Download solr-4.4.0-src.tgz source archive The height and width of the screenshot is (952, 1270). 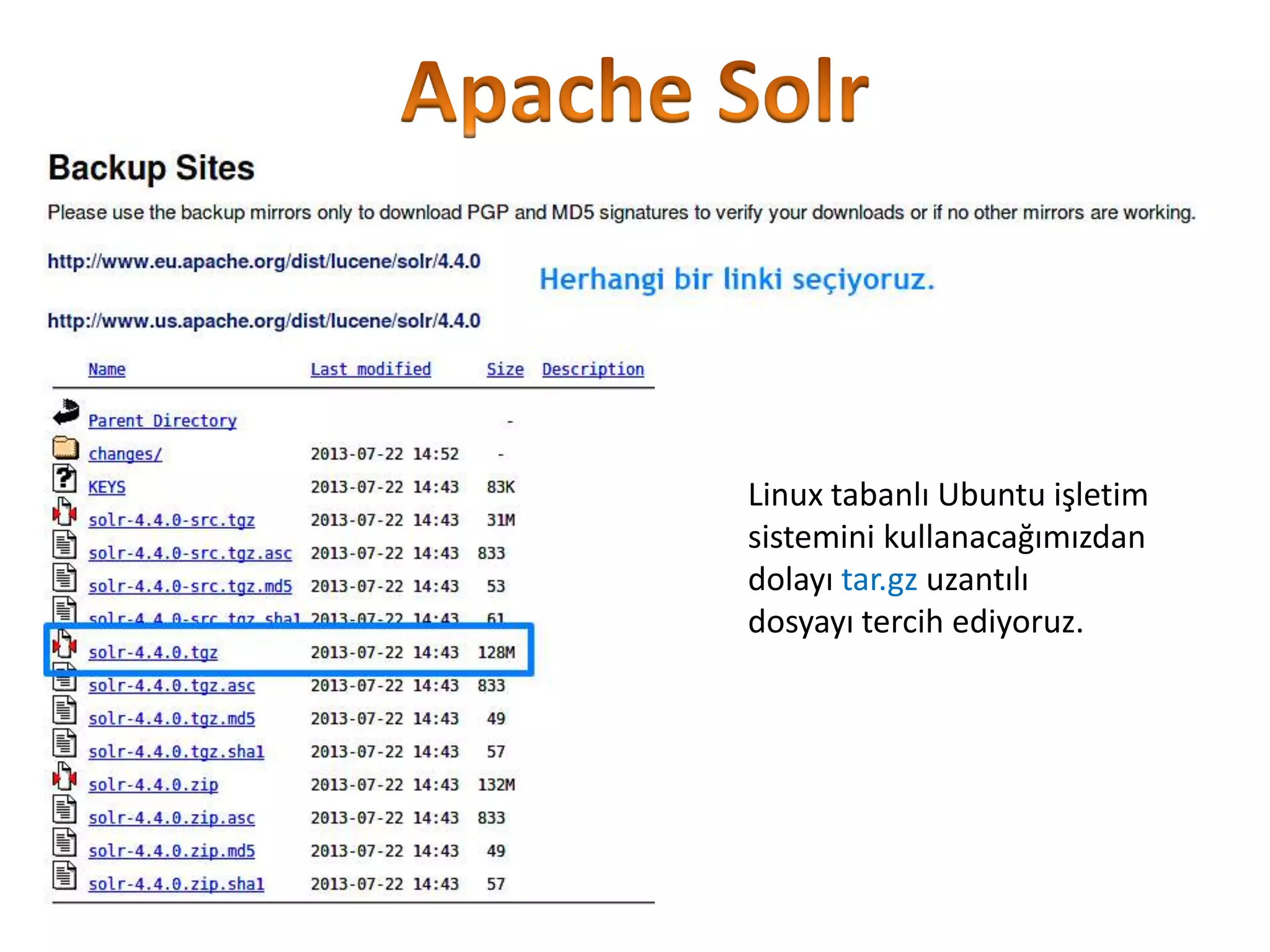point(171,520)
